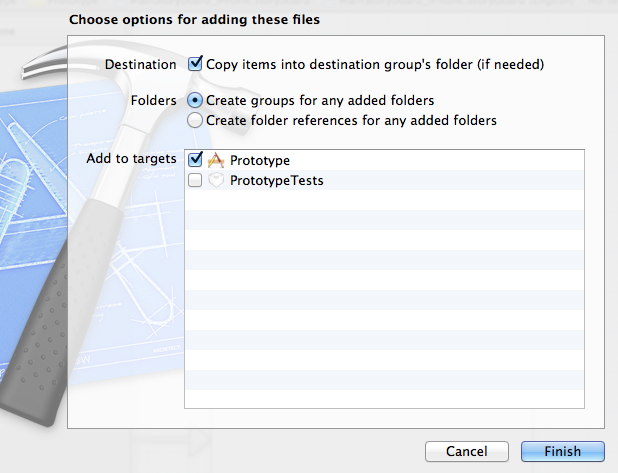This screenshot has height=473, width=618.
Task: Click the Copy items into destination text
Action: (x=375, y=64)
